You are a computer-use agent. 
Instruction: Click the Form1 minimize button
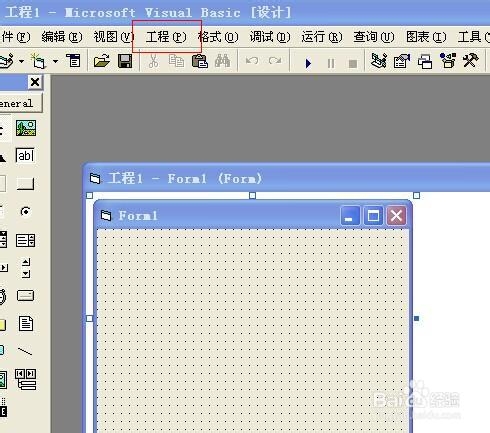[x=350, y=216]
